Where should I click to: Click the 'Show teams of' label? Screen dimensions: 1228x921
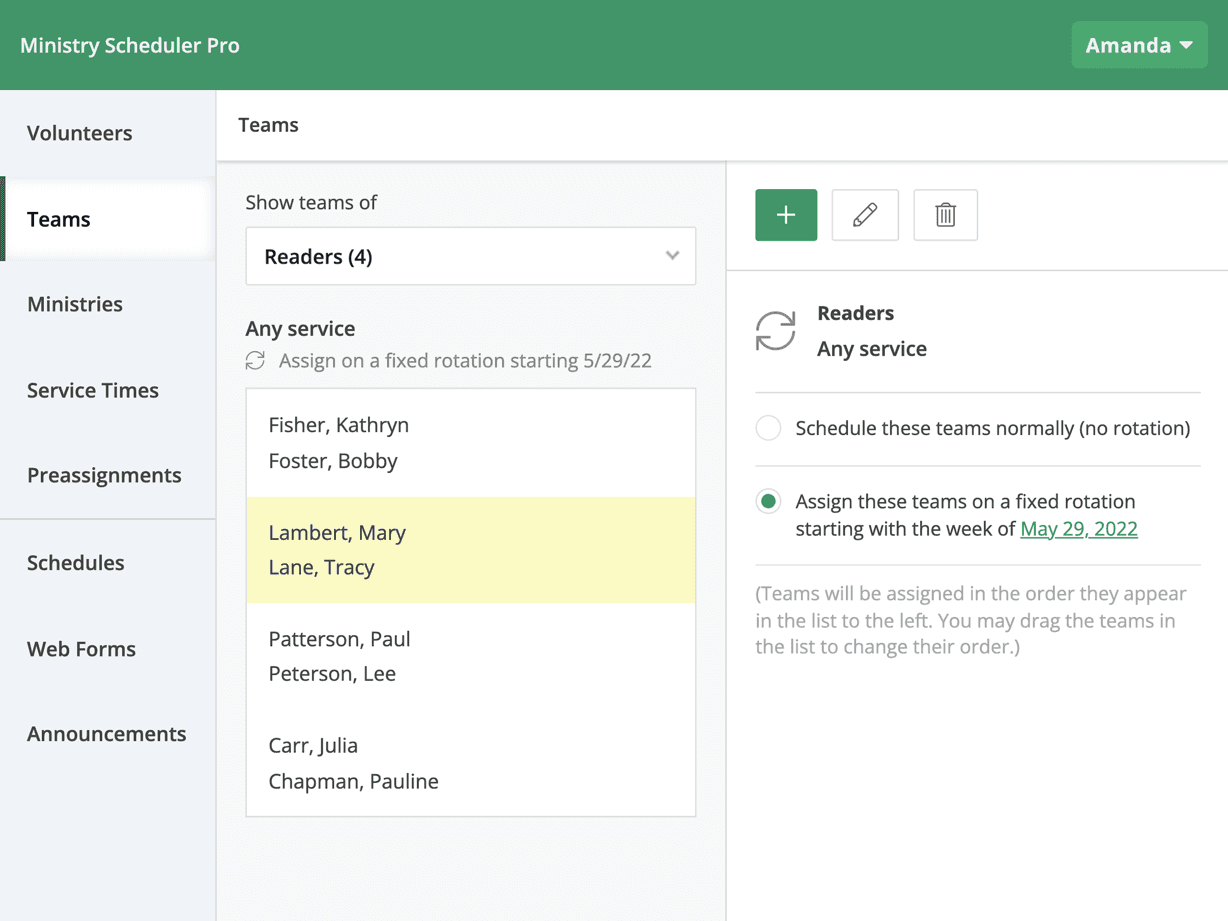[311, 202]
